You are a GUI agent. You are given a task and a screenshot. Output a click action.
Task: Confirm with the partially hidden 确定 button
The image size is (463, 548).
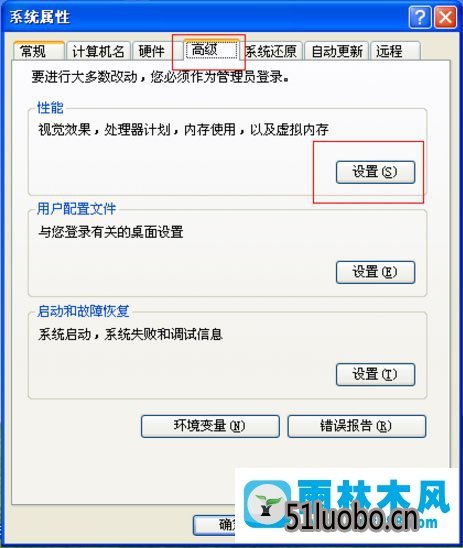[x=214, y=525]
